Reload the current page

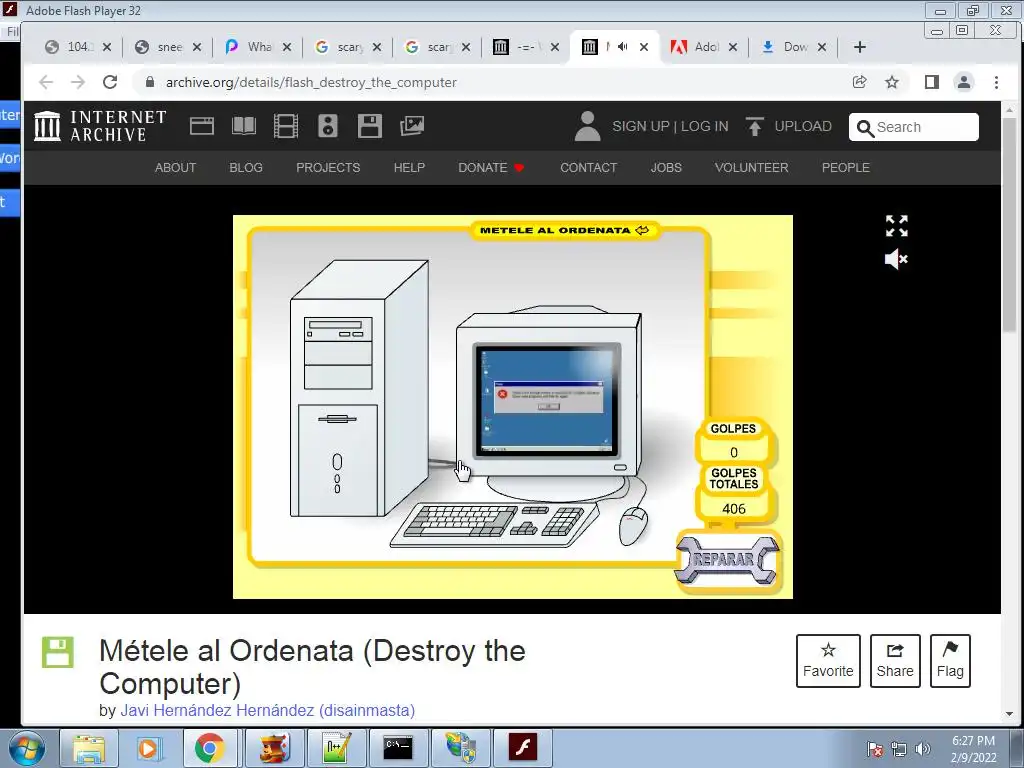[110, 82]
